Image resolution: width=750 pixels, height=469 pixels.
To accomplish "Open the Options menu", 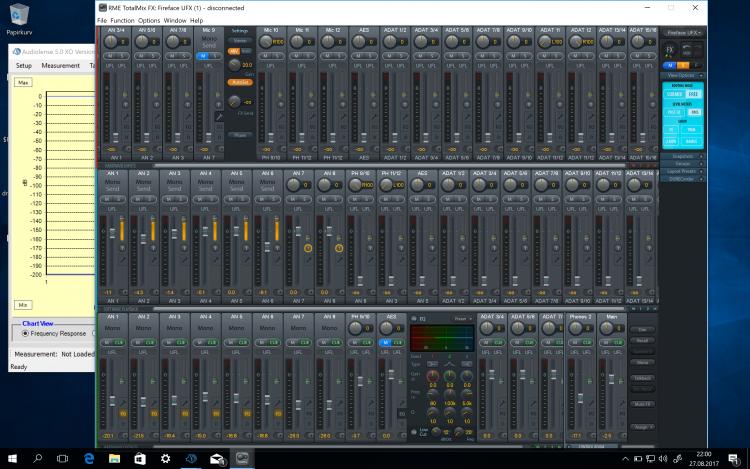I will coord(148,20).
